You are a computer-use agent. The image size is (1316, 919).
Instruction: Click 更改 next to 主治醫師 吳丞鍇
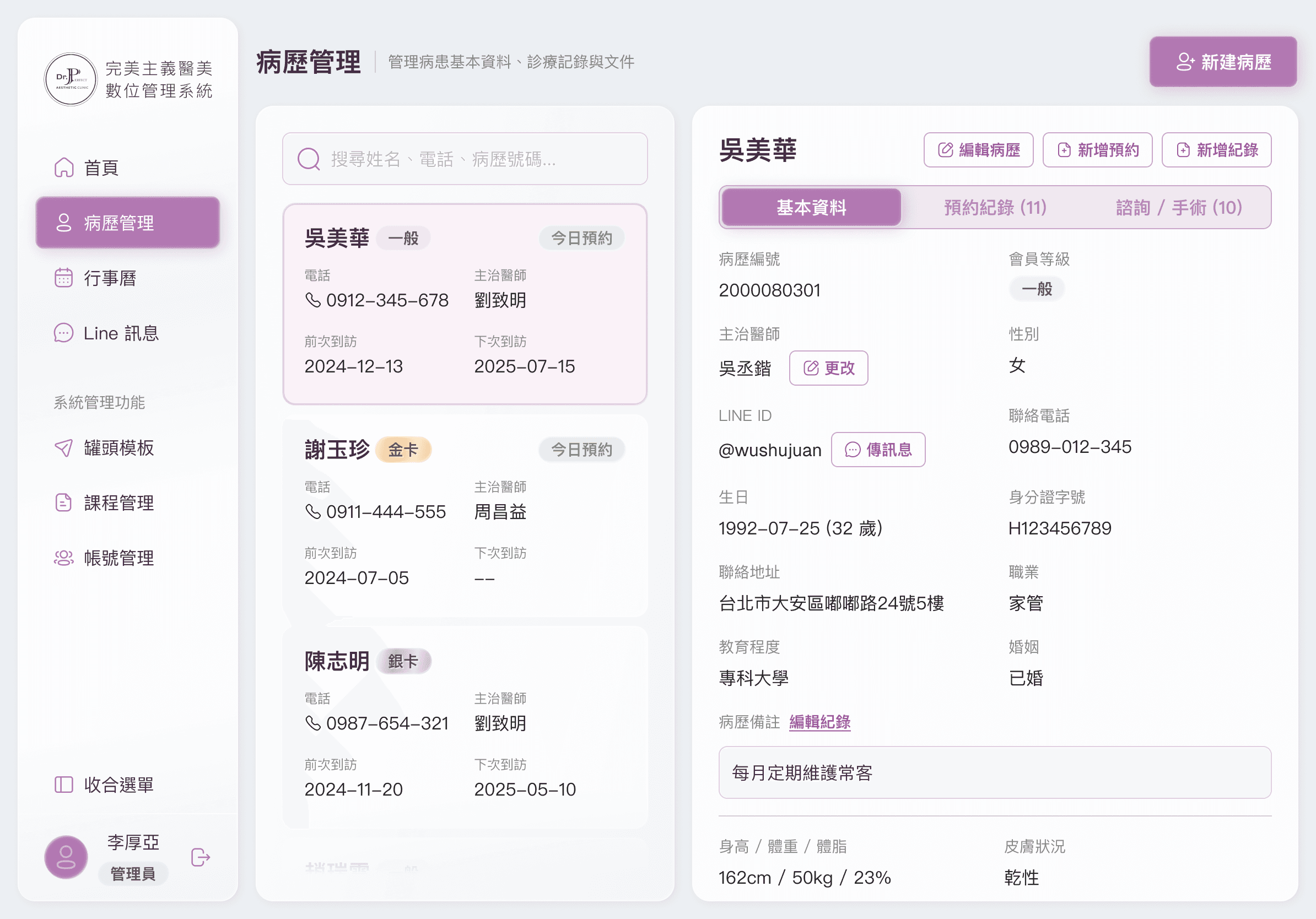828,368
